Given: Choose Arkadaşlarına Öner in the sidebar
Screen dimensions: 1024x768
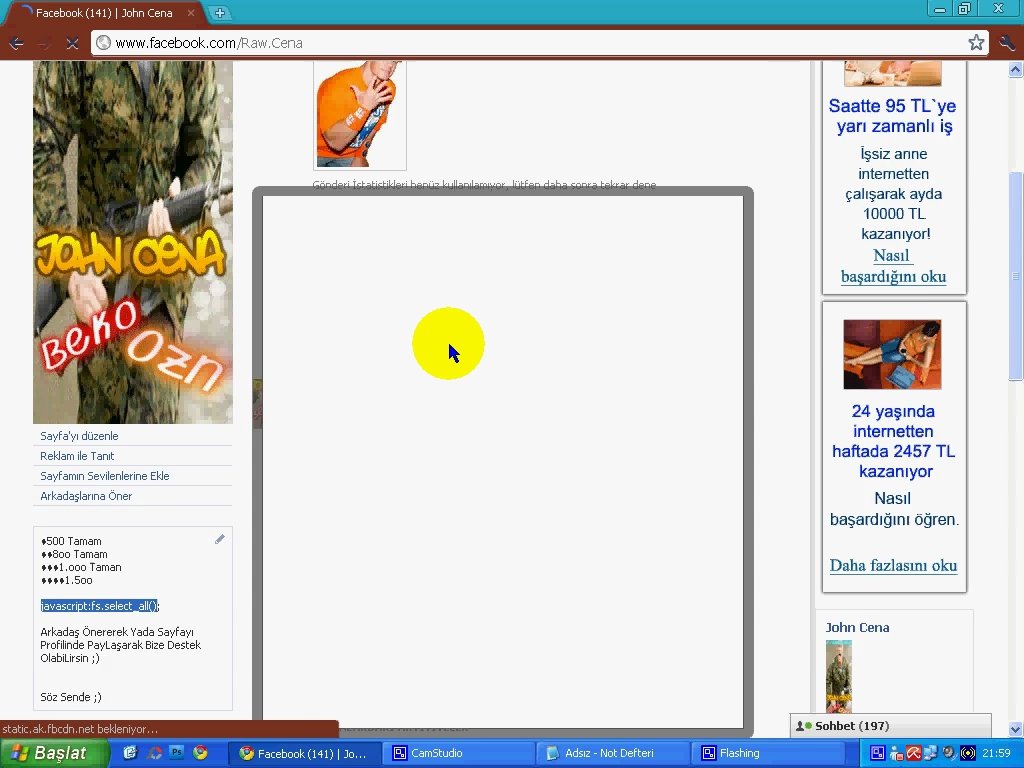Looking at the screenshot, I should coord(86,496).
